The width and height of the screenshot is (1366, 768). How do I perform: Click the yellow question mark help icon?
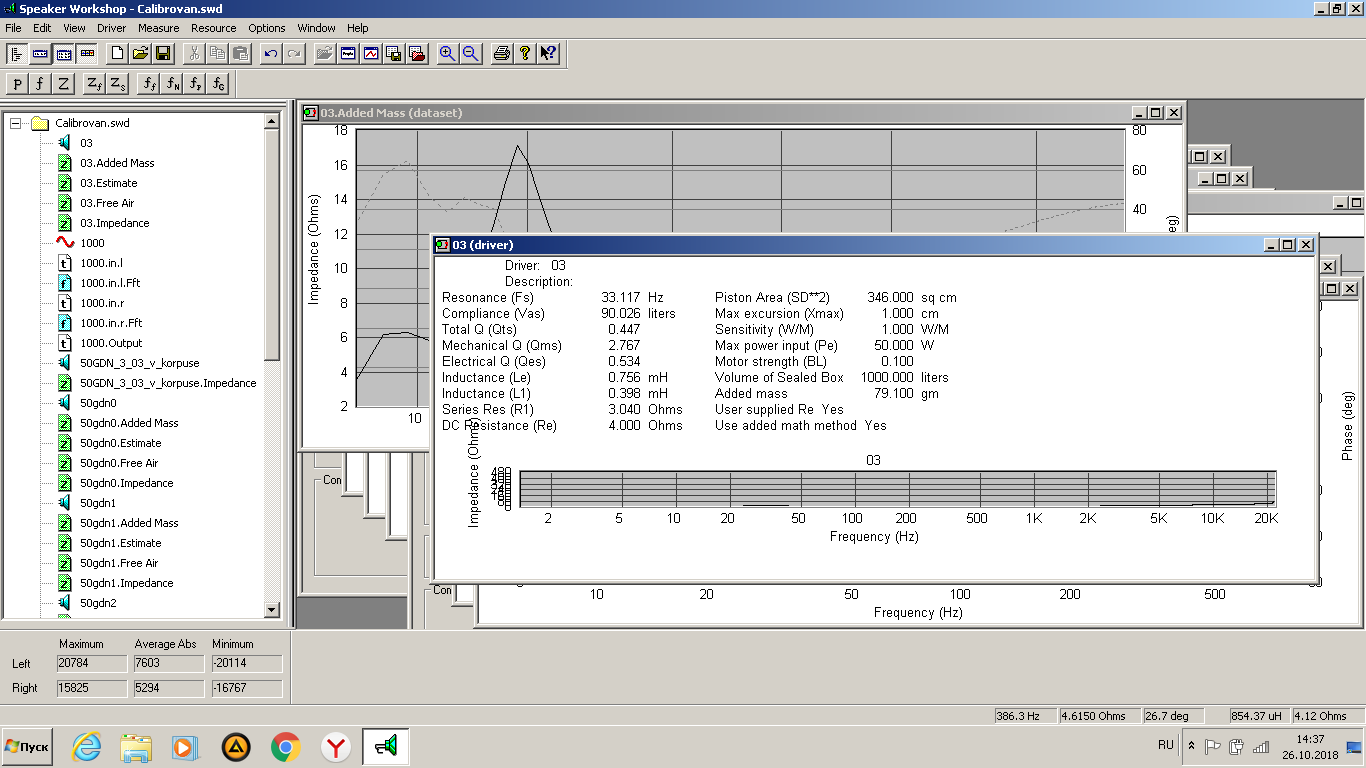[x=525, y=54]
